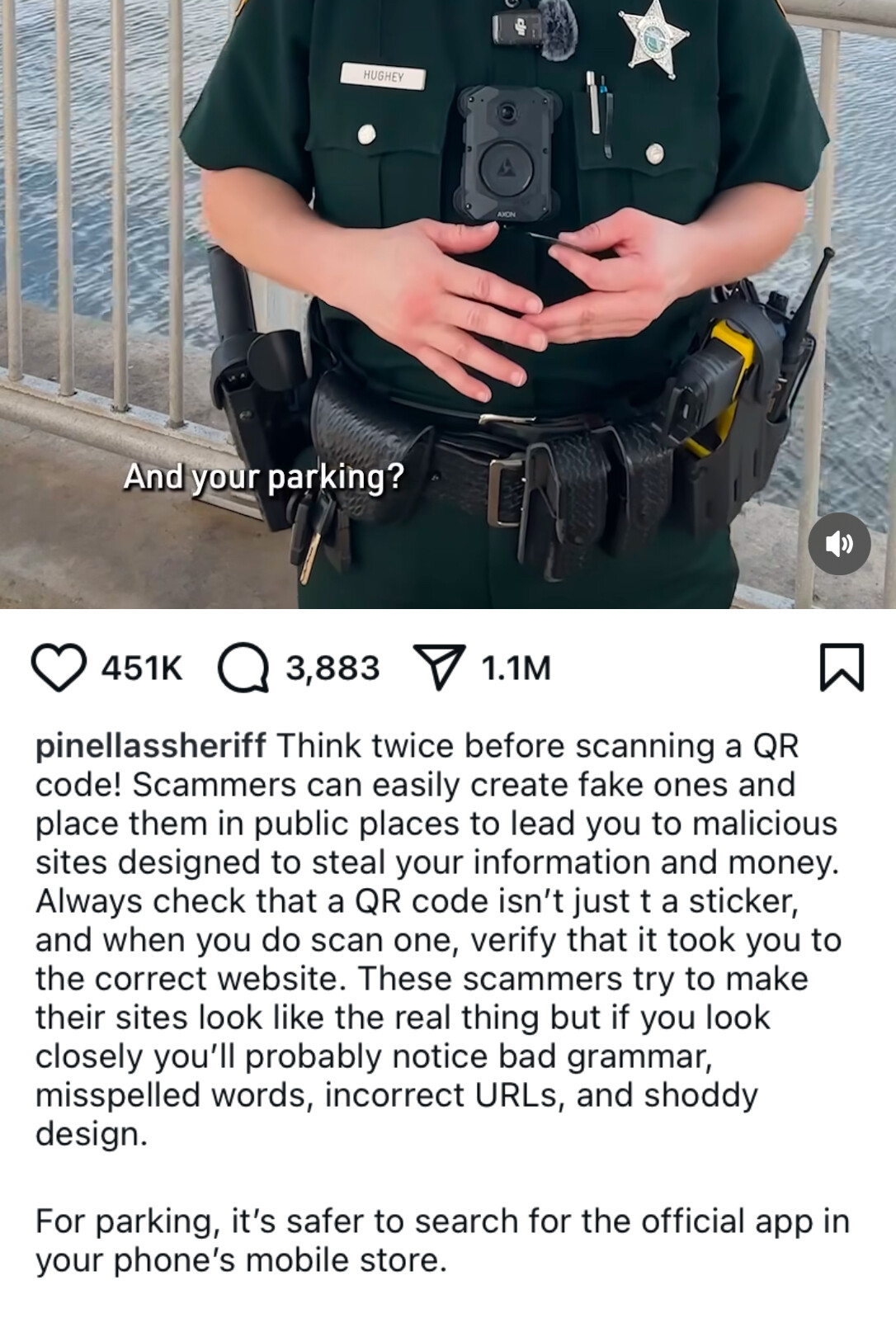Open comments via the speech bubble icon
This screenshot has width=896, height=1318.
[243, 668]
